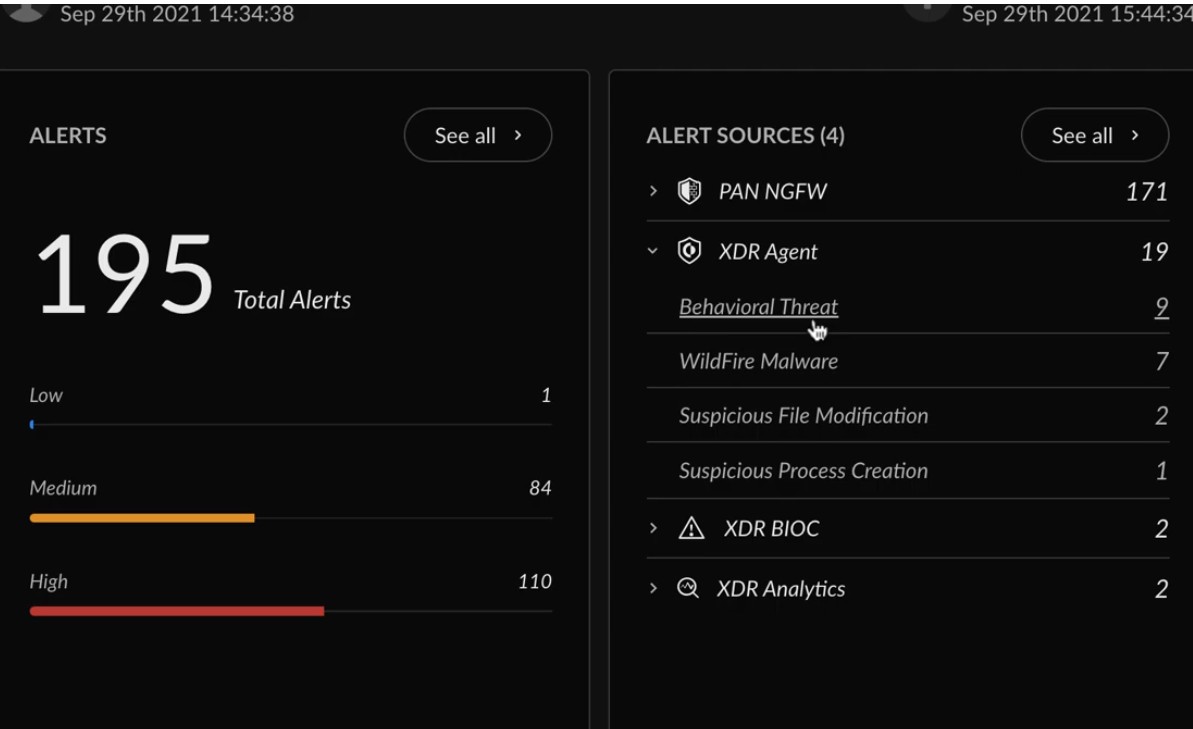The image size is (1193, 729).
Task: Click the Medium severity label
Action: (x=63, y=488)
